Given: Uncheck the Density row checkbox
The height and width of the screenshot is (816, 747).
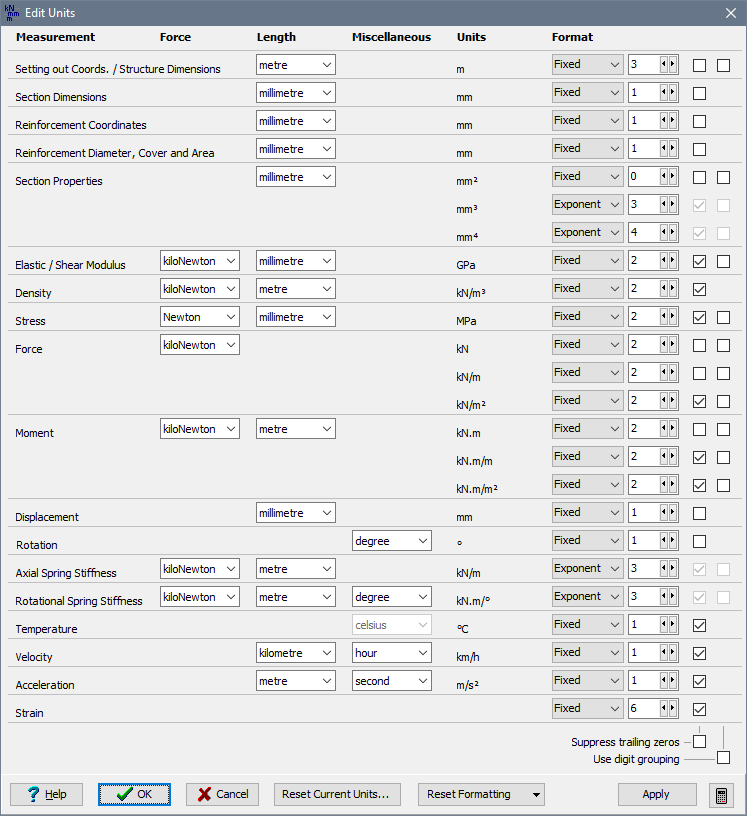Looking at the screenshot, I should (699, 290).
